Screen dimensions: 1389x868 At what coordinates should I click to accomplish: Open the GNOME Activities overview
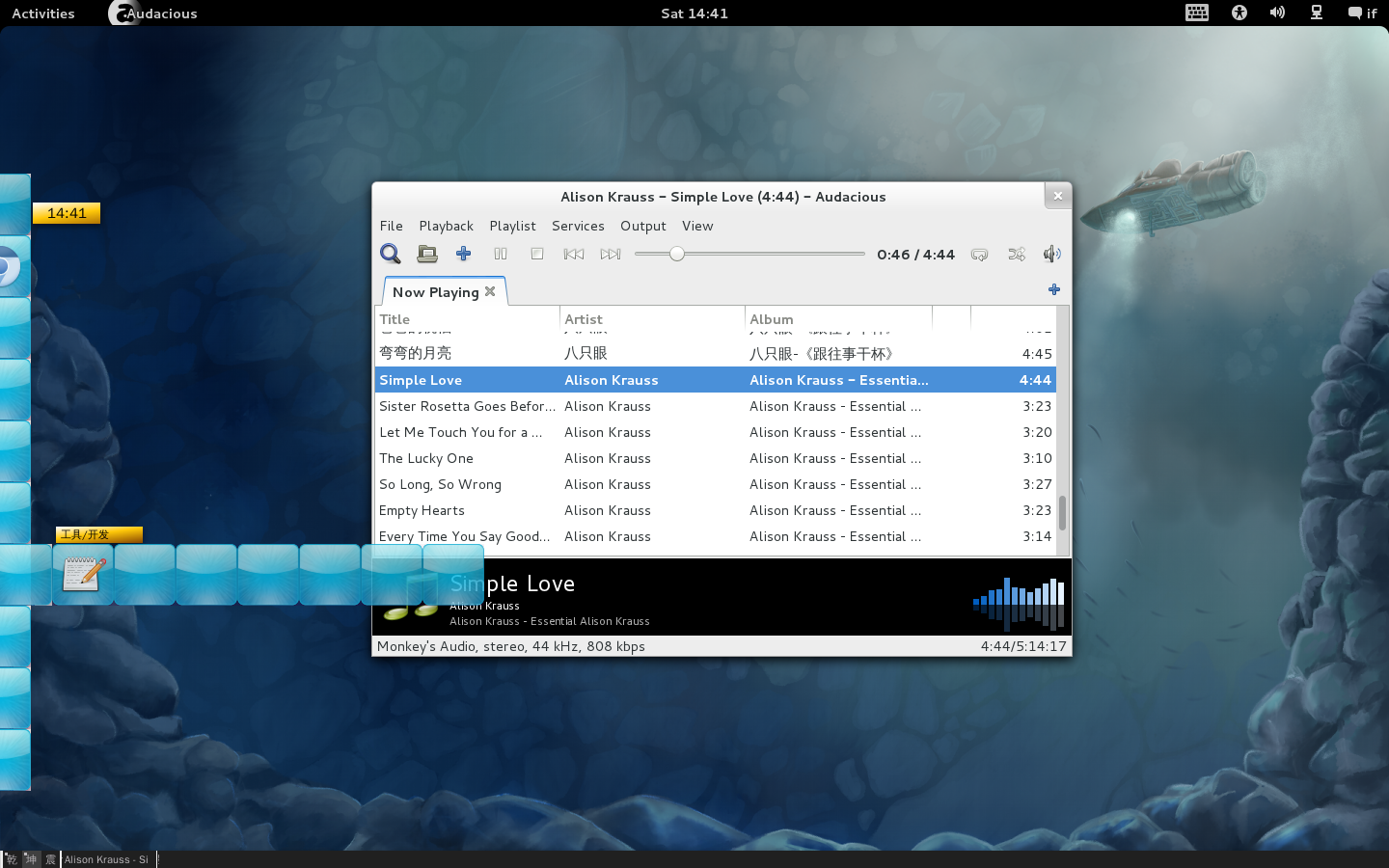click(43, 14)
